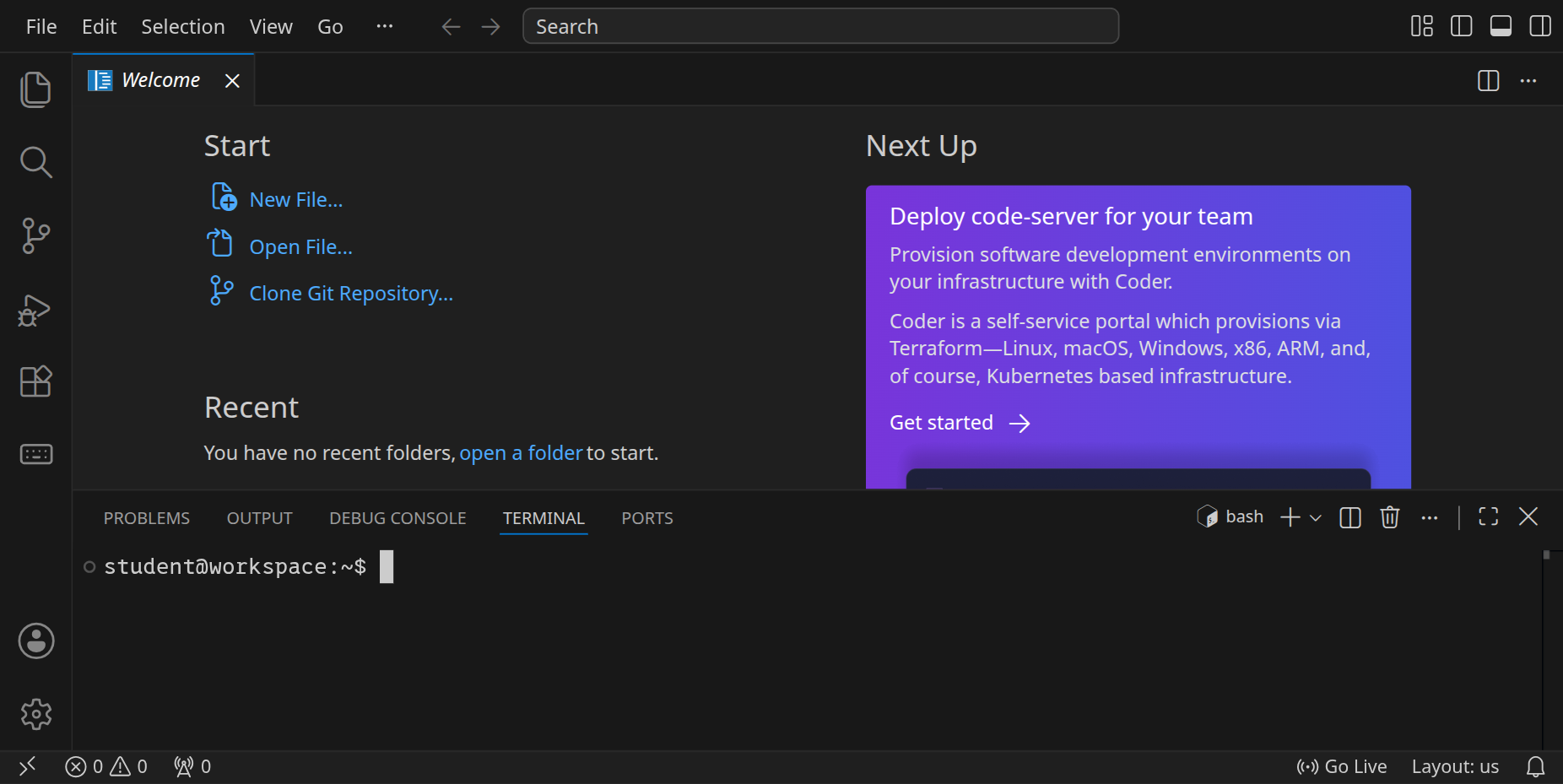The width and height of the screenshot is (1563, 784).
Task: Click the open a folder link
Action: tap(521, 453)
